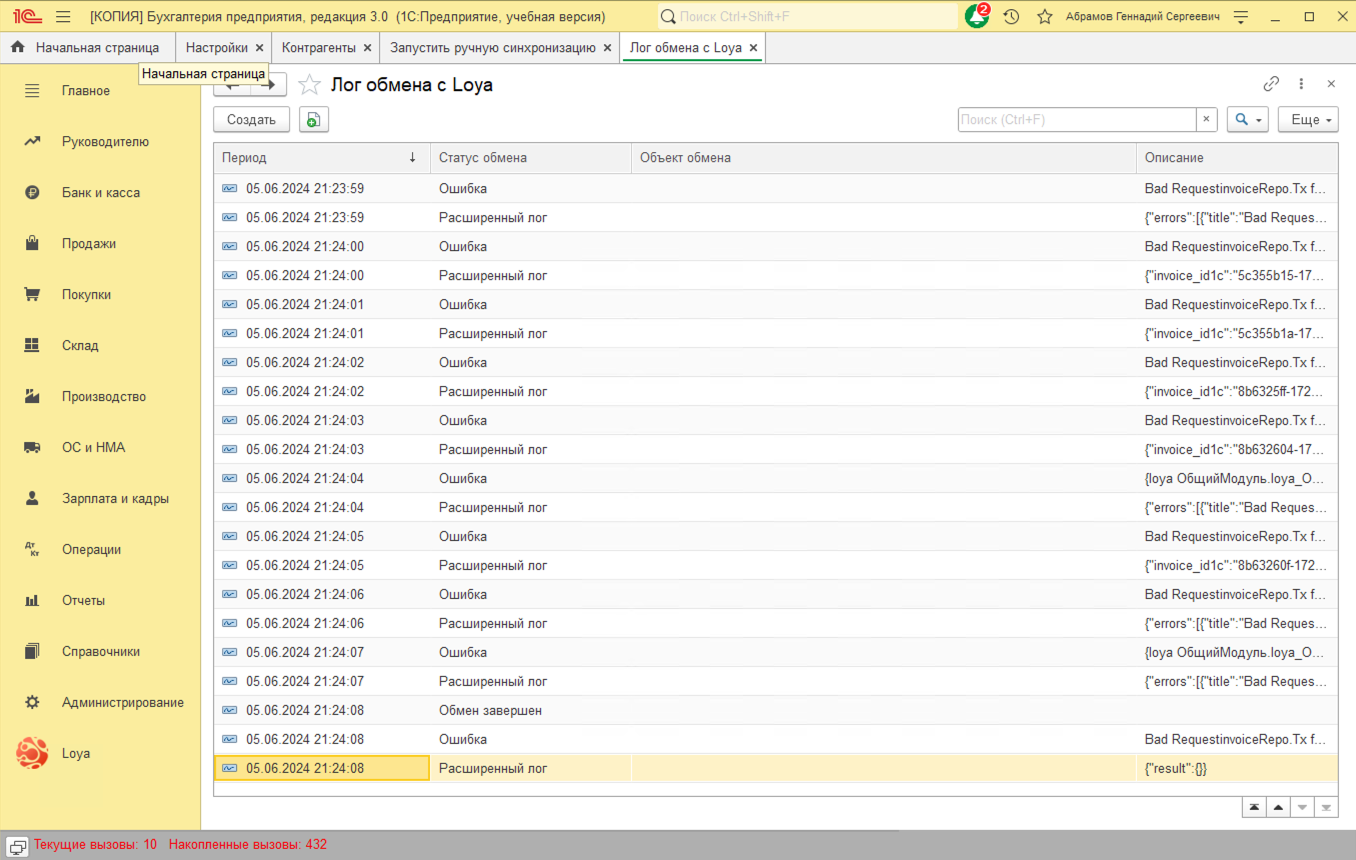Navigate forward with the right arrow button
Image resolution: width=1356 pixels, height=860 pixels.
click(x=270, y=85)
